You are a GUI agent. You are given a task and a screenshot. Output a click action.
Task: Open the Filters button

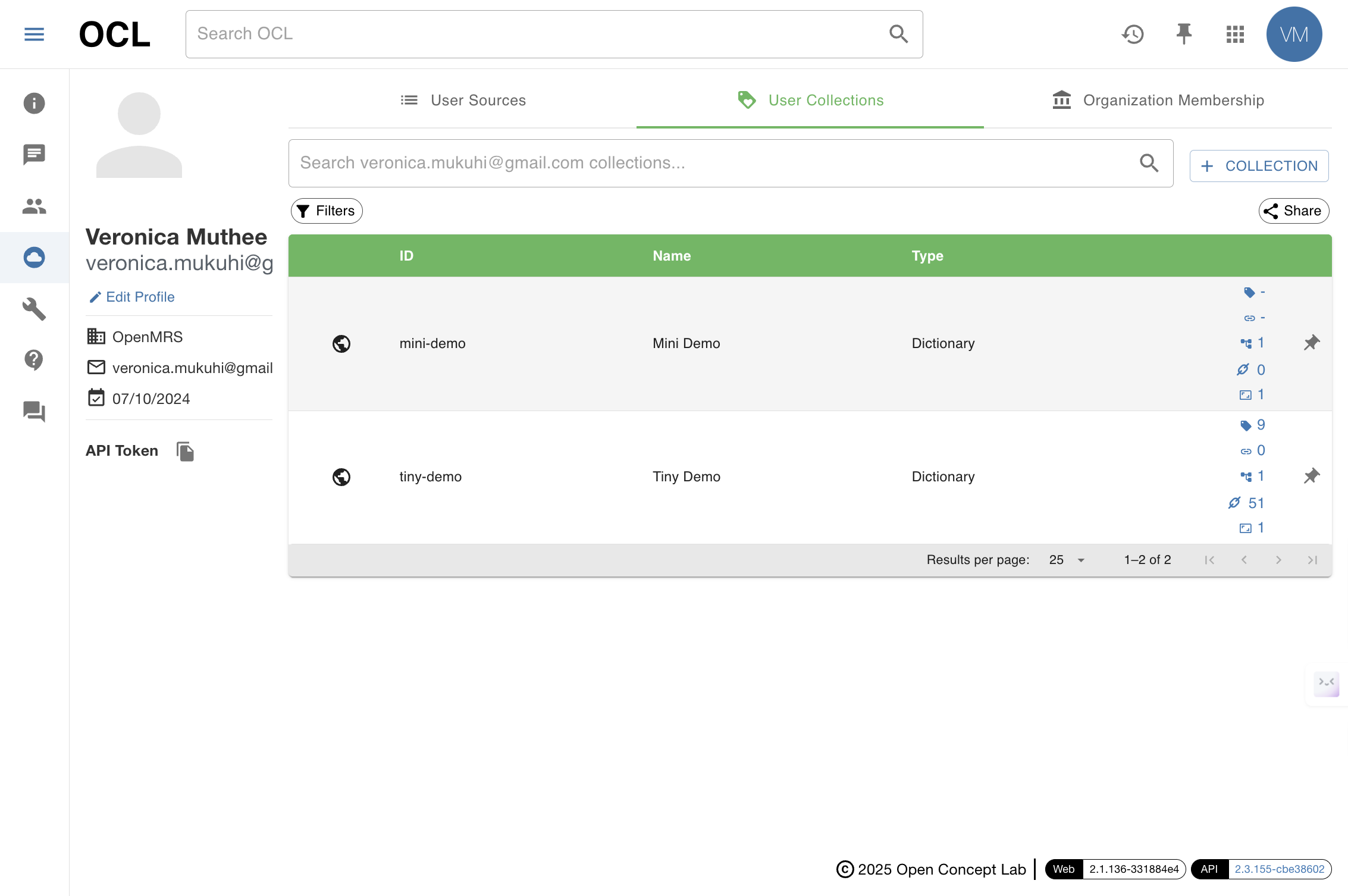click(x=327, y=211)
